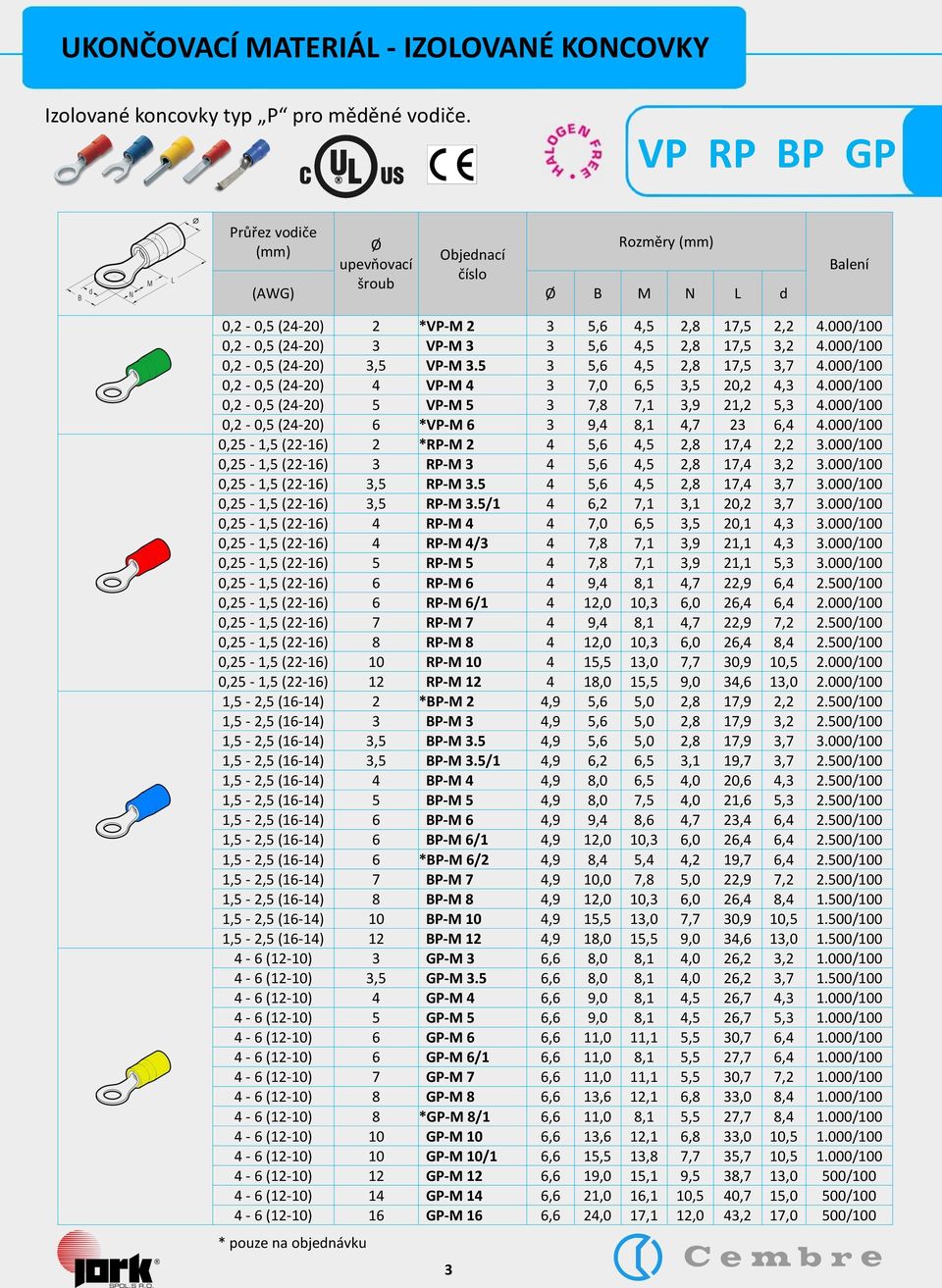942x1288 pixels.
Task: Click the VP RP BP GP label
Action: (766, 154)
